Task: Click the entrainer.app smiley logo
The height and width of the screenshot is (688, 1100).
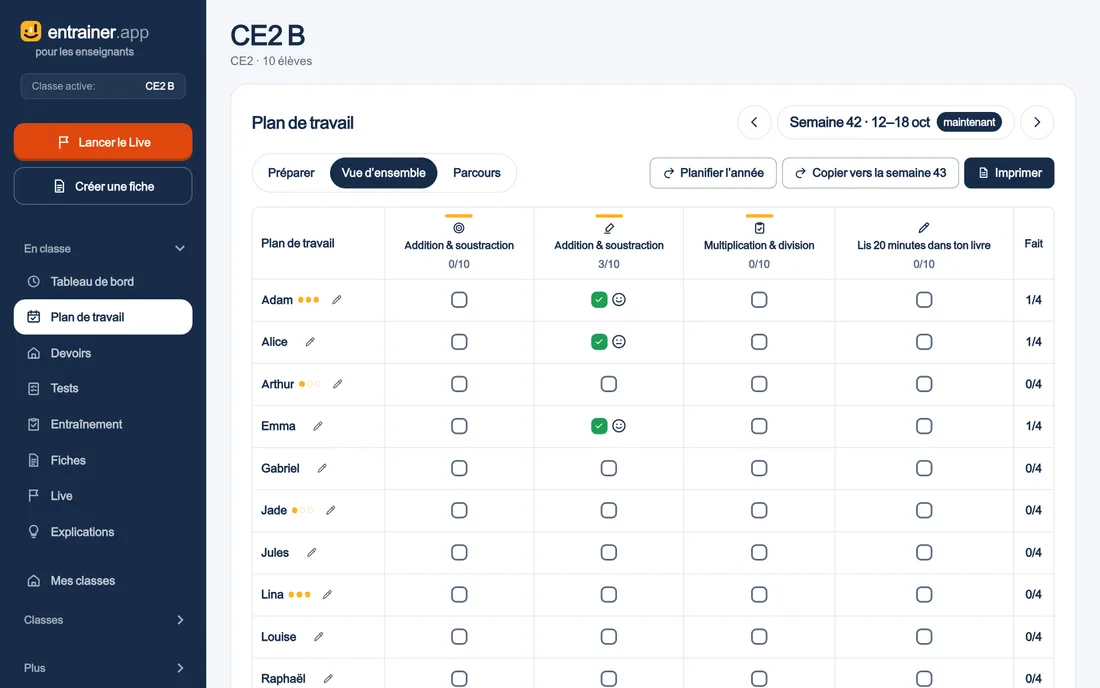Action: pyautogui.click(x=31, y=31)
